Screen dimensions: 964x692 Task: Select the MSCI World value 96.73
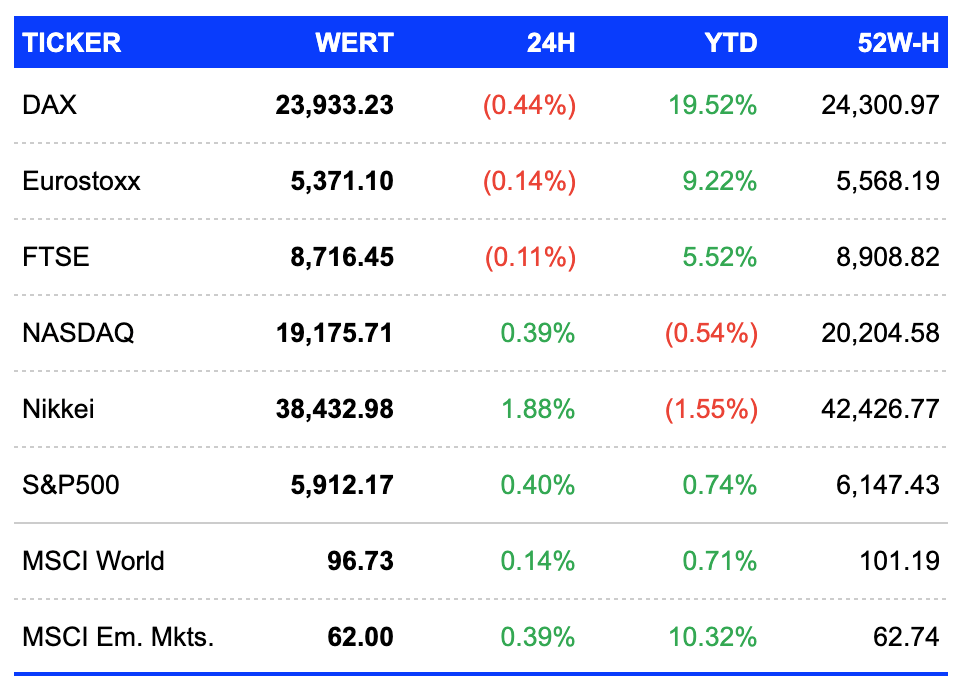(x=360, y=561)
